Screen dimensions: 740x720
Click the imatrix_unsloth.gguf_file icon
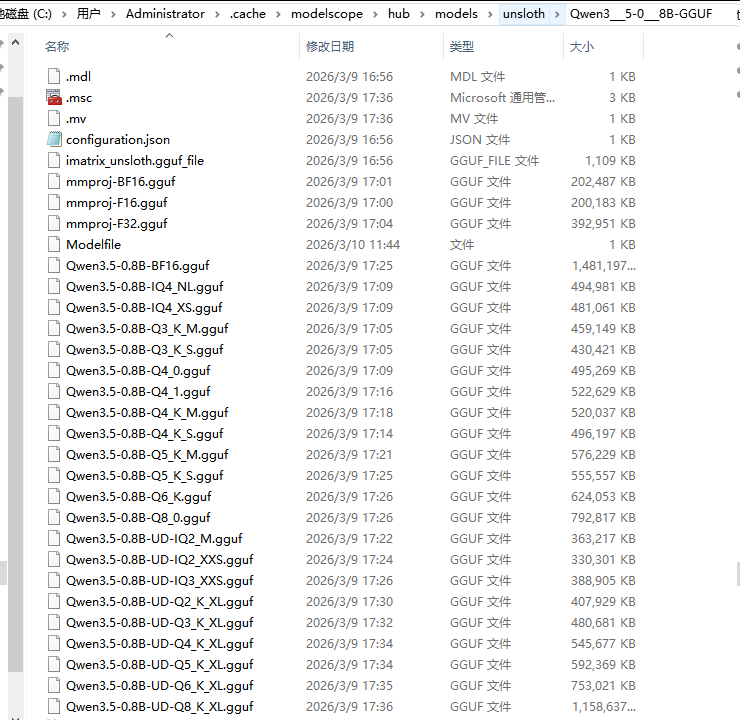pos(54,160)
